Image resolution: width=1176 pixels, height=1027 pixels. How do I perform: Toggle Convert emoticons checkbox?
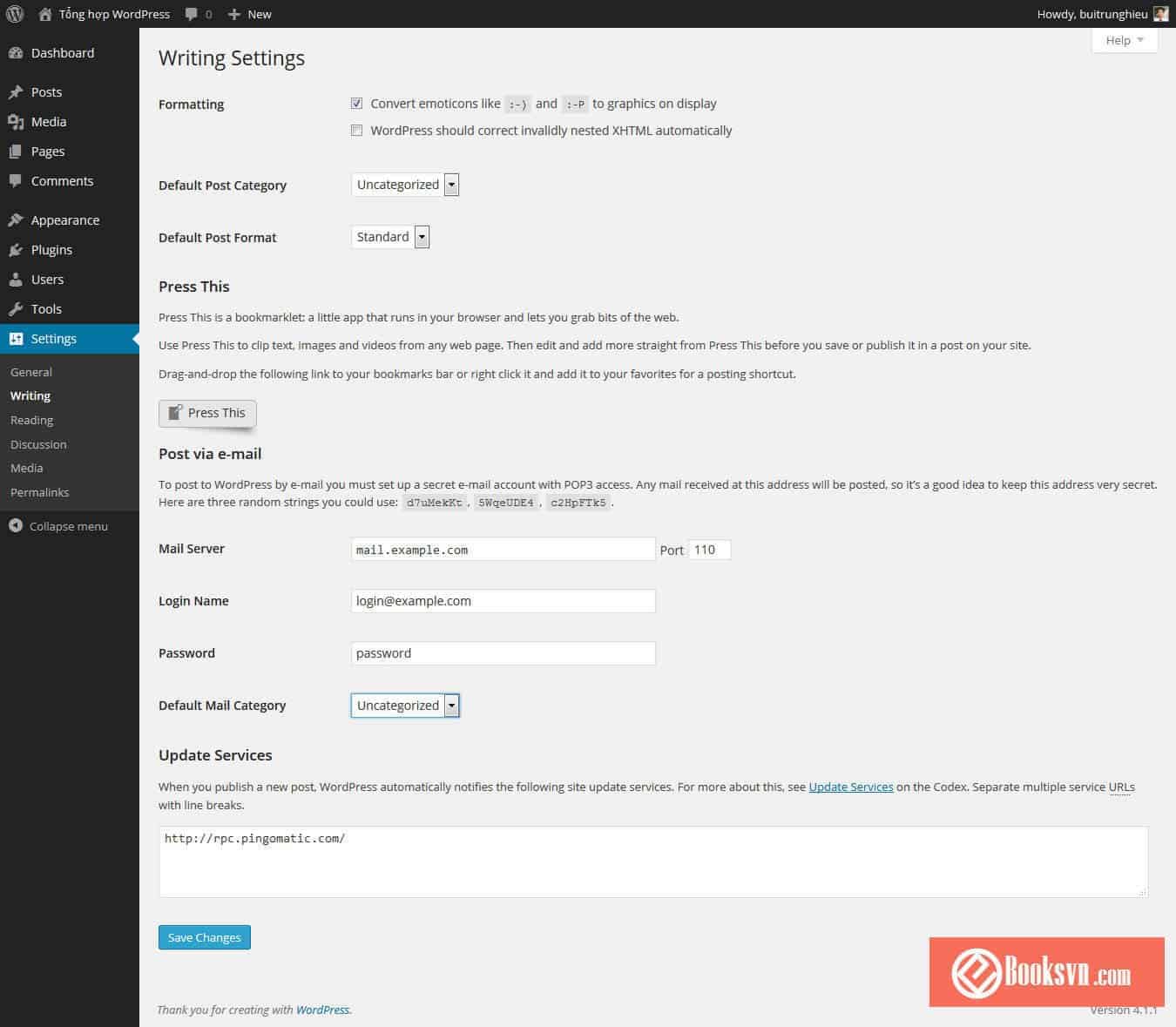point(356,103)
